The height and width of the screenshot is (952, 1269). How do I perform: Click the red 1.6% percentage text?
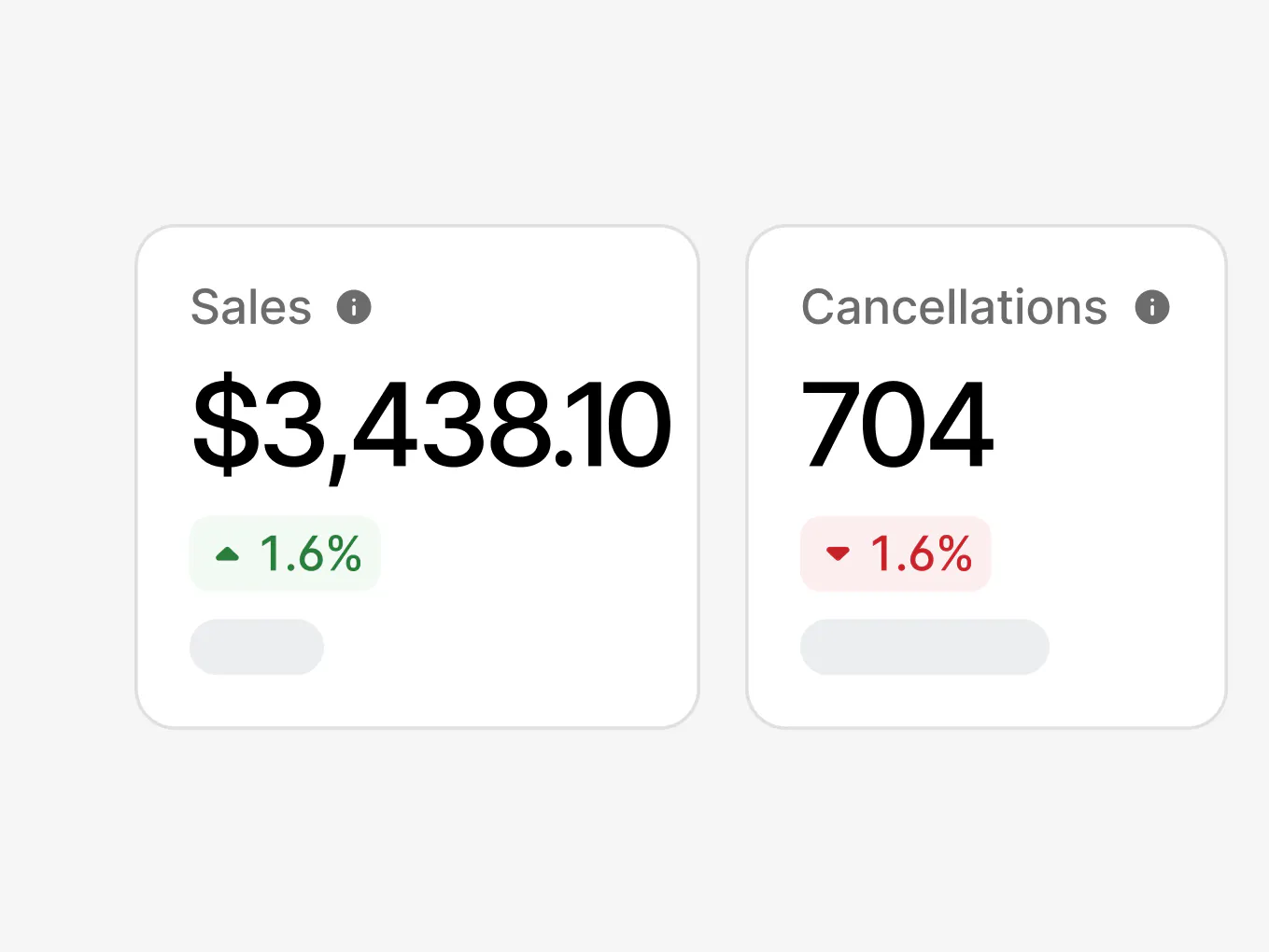[921, 553]
